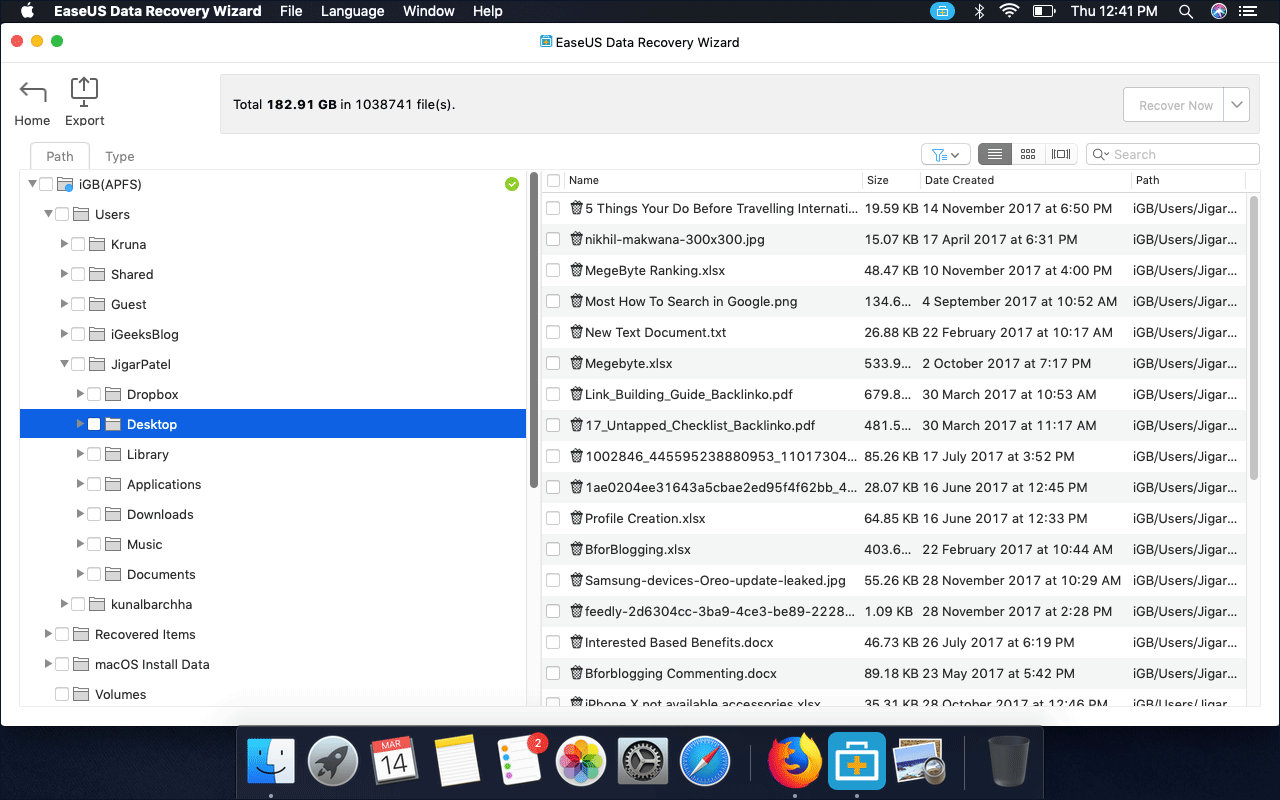Open Safari from the Dock
The width and height of the screenshot is (1280, 800).
coord(705,763)
